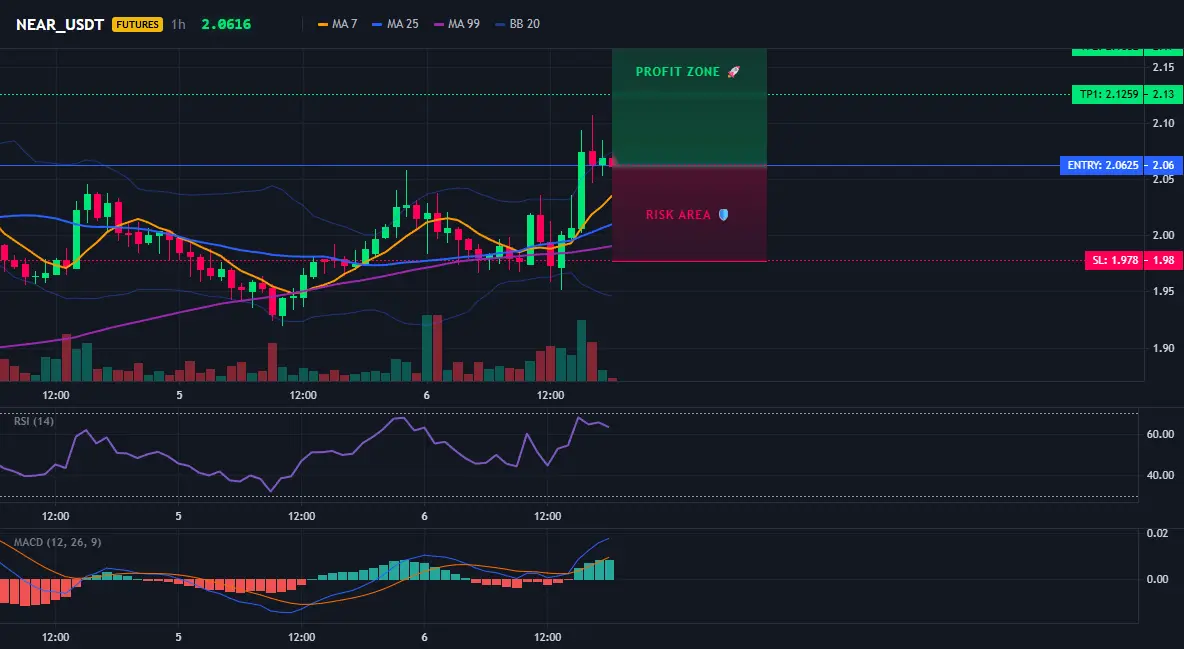
Task: Click the 1.95 price axis value
Action: [1164, 291]
